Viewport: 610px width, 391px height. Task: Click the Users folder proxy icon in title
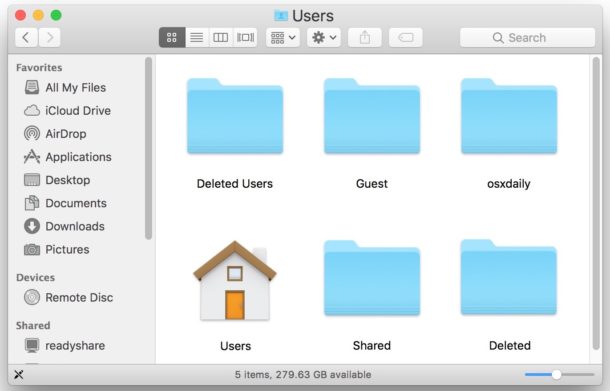click(x=281, y=16)
